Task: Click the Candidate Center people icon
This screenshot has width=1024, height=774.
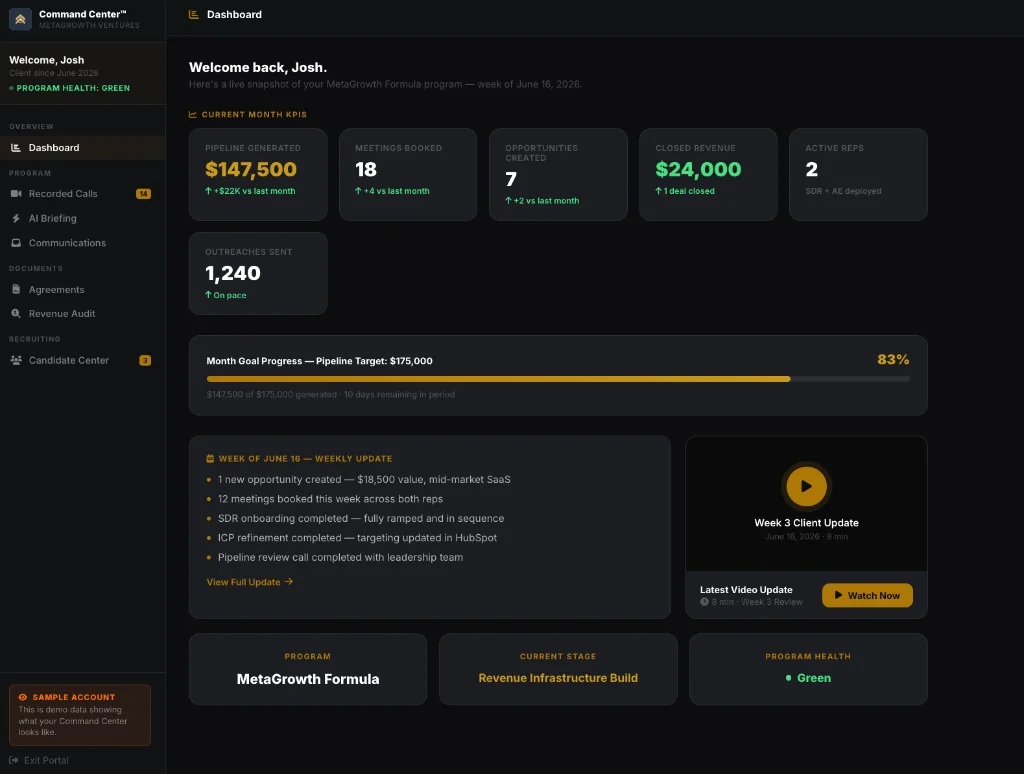Action: tap(16, 361)
